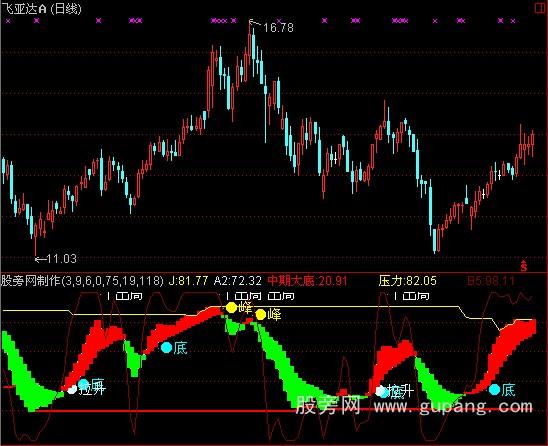Click the 中期大底:20.91 reading
Viewport: 548px width, 446px height.
click(x=308, y=281)
